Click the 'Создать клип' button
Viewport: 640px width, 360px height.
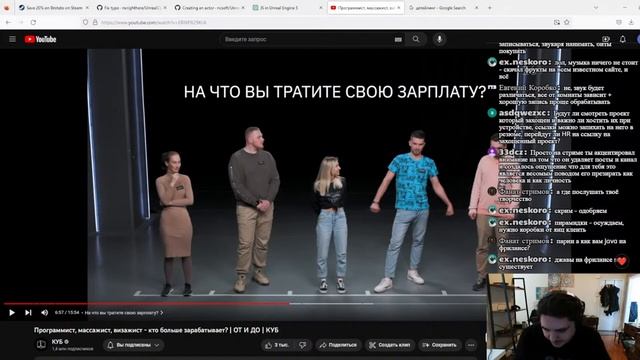click(x=390, y=345)
